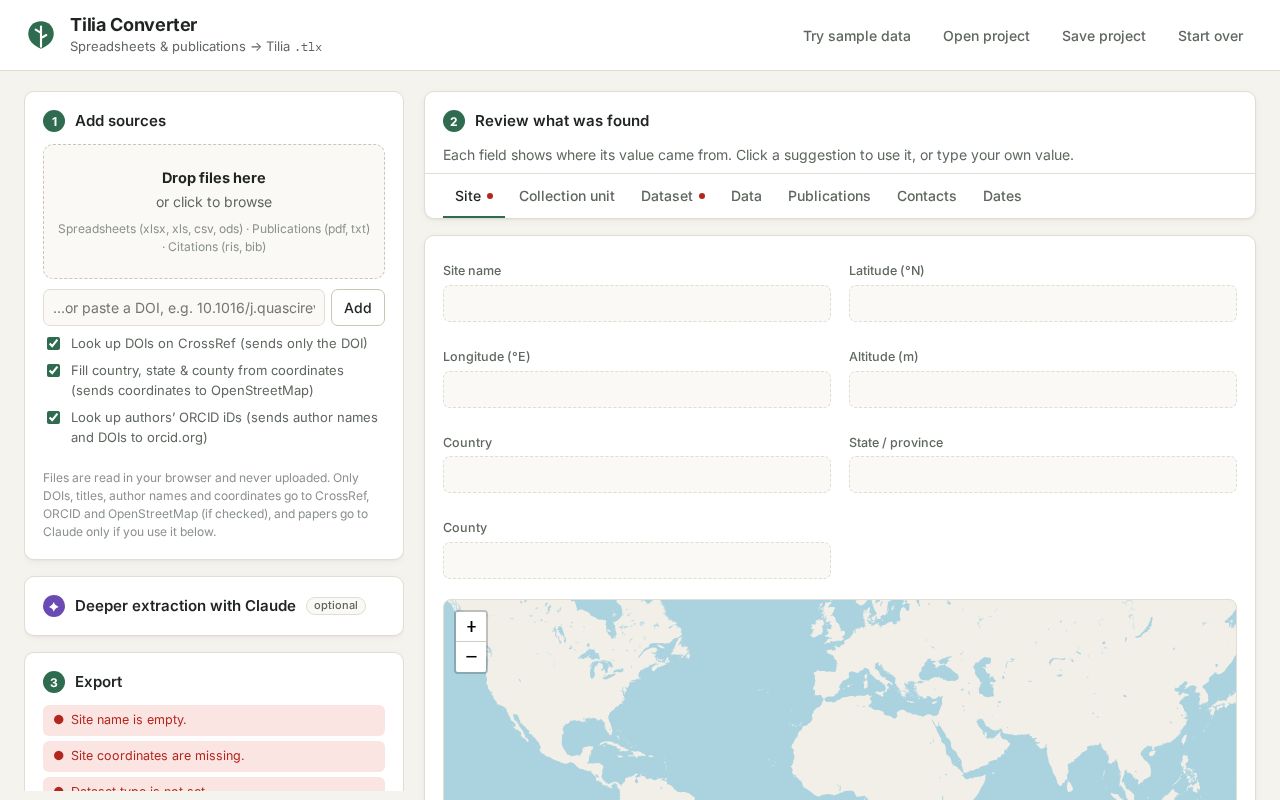Click the Latitude (°N) field

[x=1043, y=304]
